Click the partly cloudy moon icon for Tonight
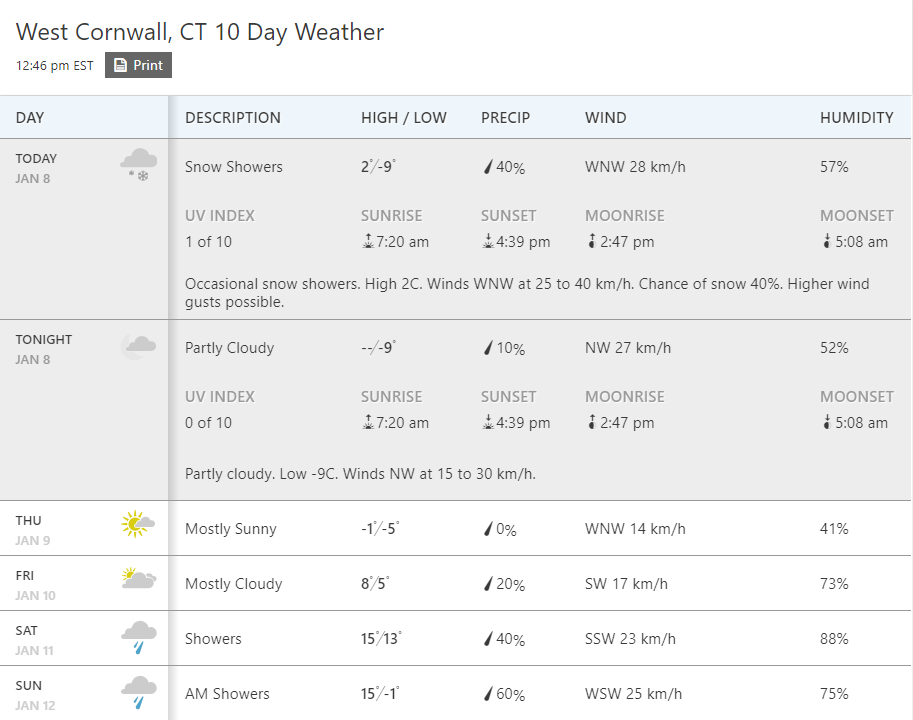913x720 pixels. click(x=138, y=346)
